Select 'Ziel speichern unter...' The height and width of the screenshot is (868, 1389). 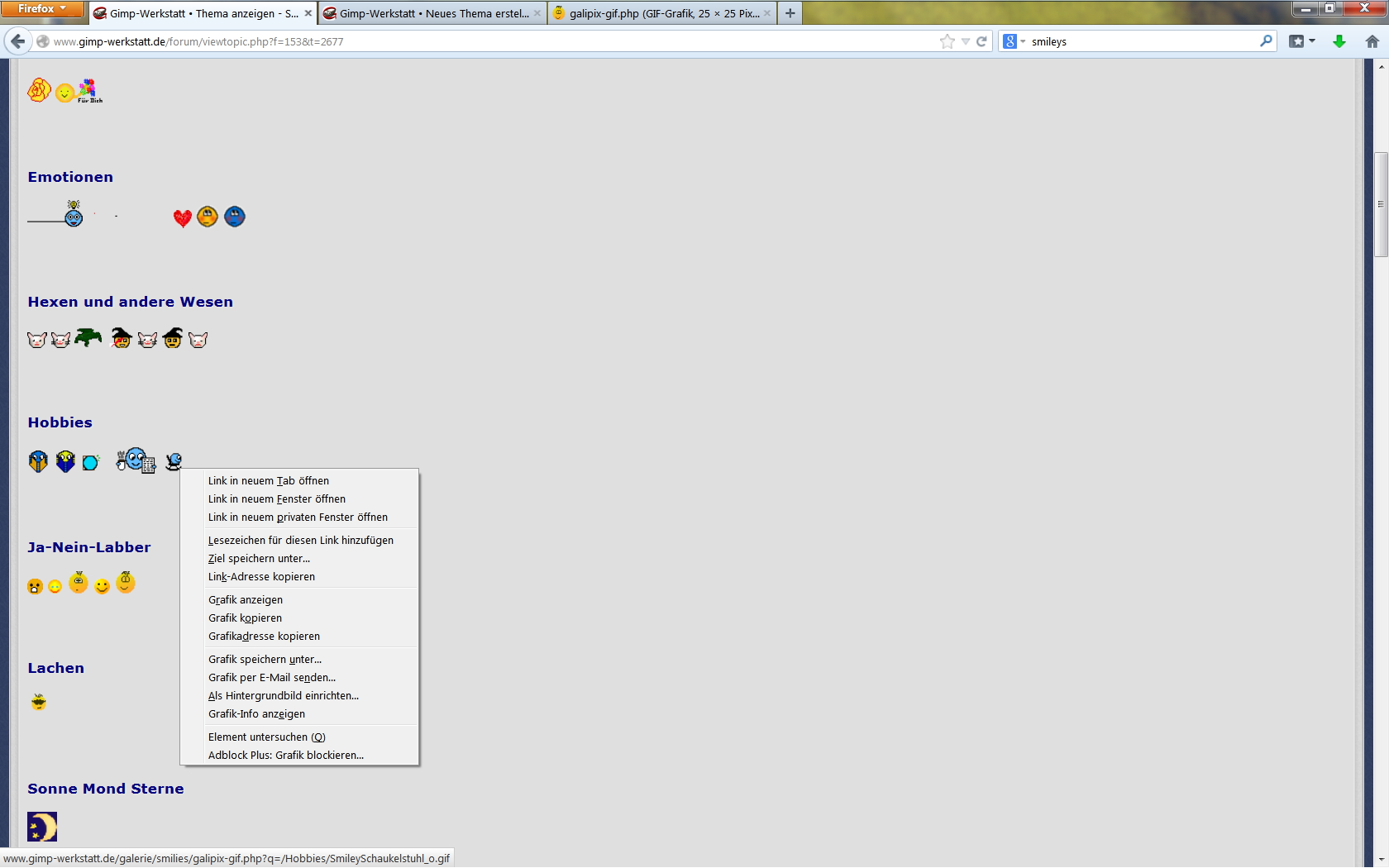click(299, 558)
